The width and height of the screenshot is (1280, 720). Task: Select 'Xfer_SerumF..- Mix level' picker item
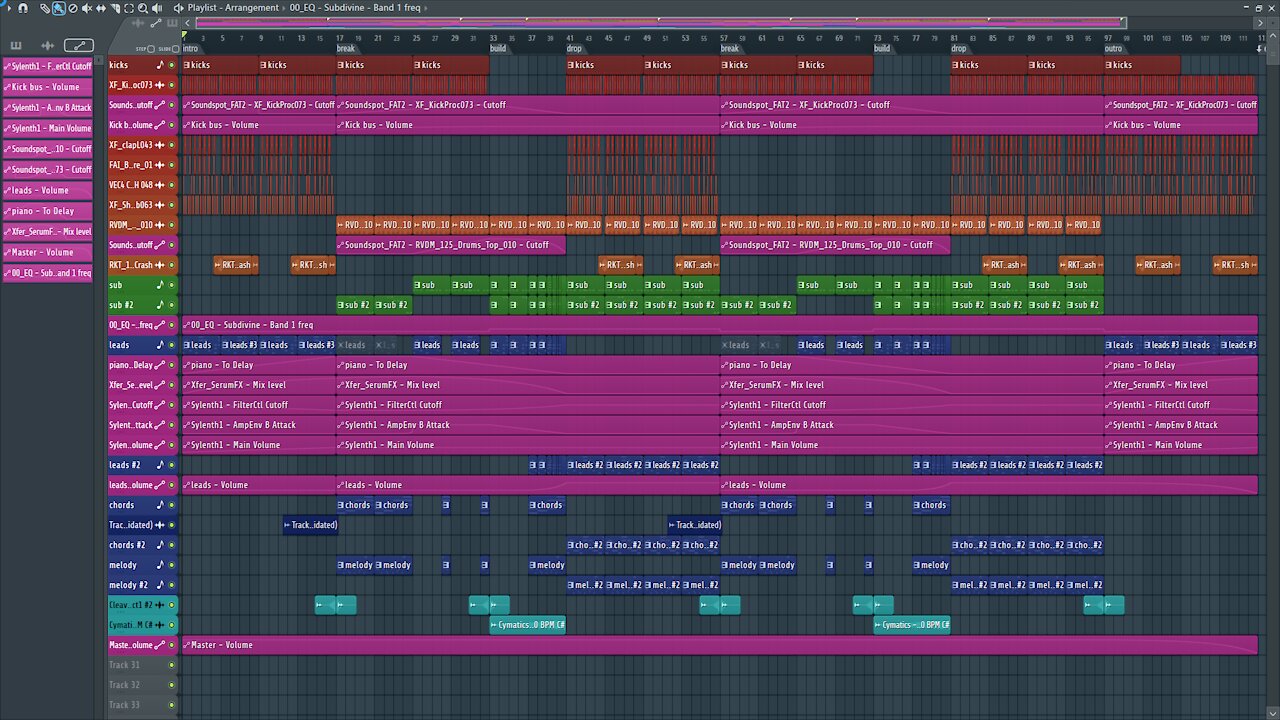click(48, 231)
